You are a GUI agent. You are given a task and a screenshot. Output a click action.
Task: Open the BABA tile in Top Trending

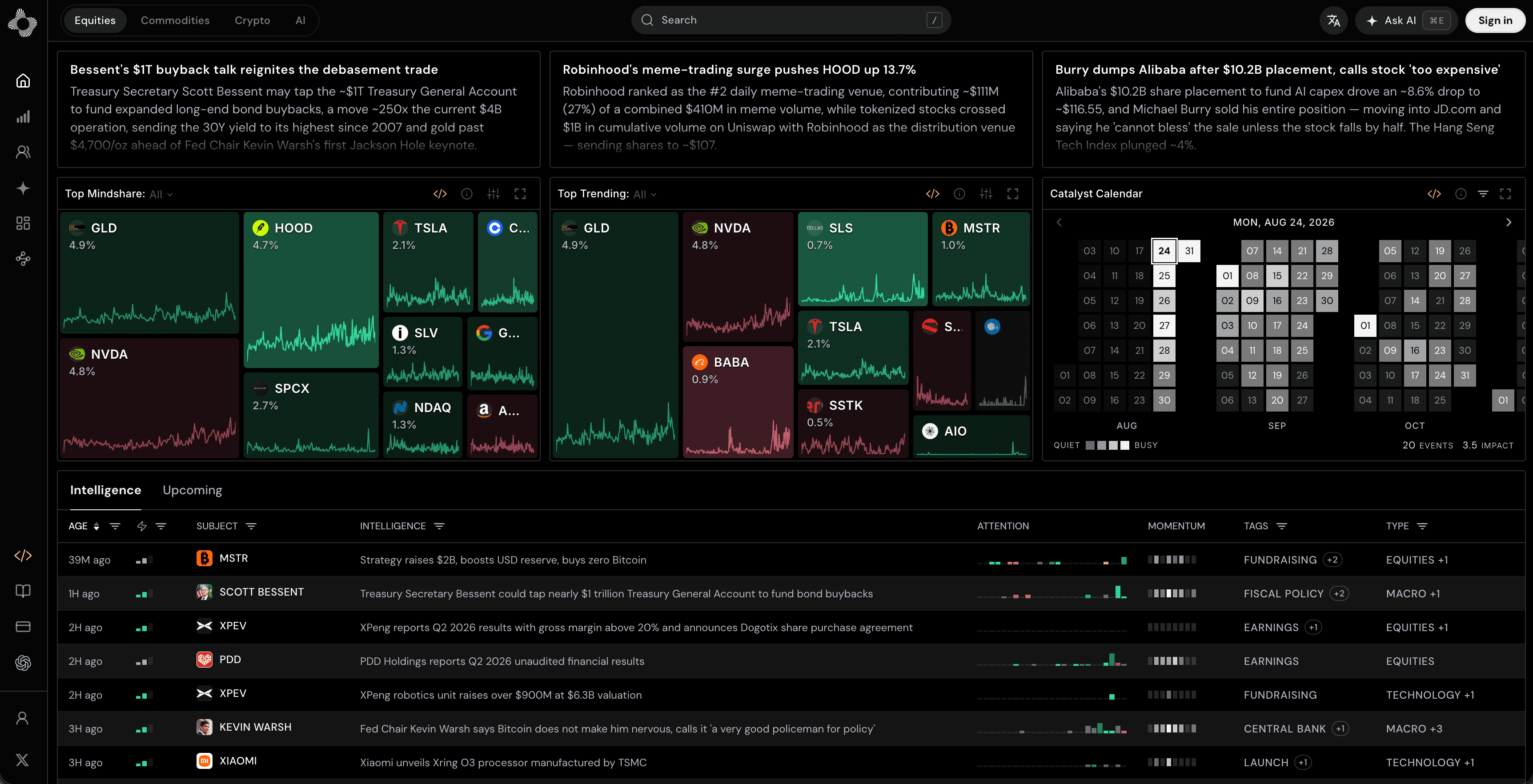[738, 402]
